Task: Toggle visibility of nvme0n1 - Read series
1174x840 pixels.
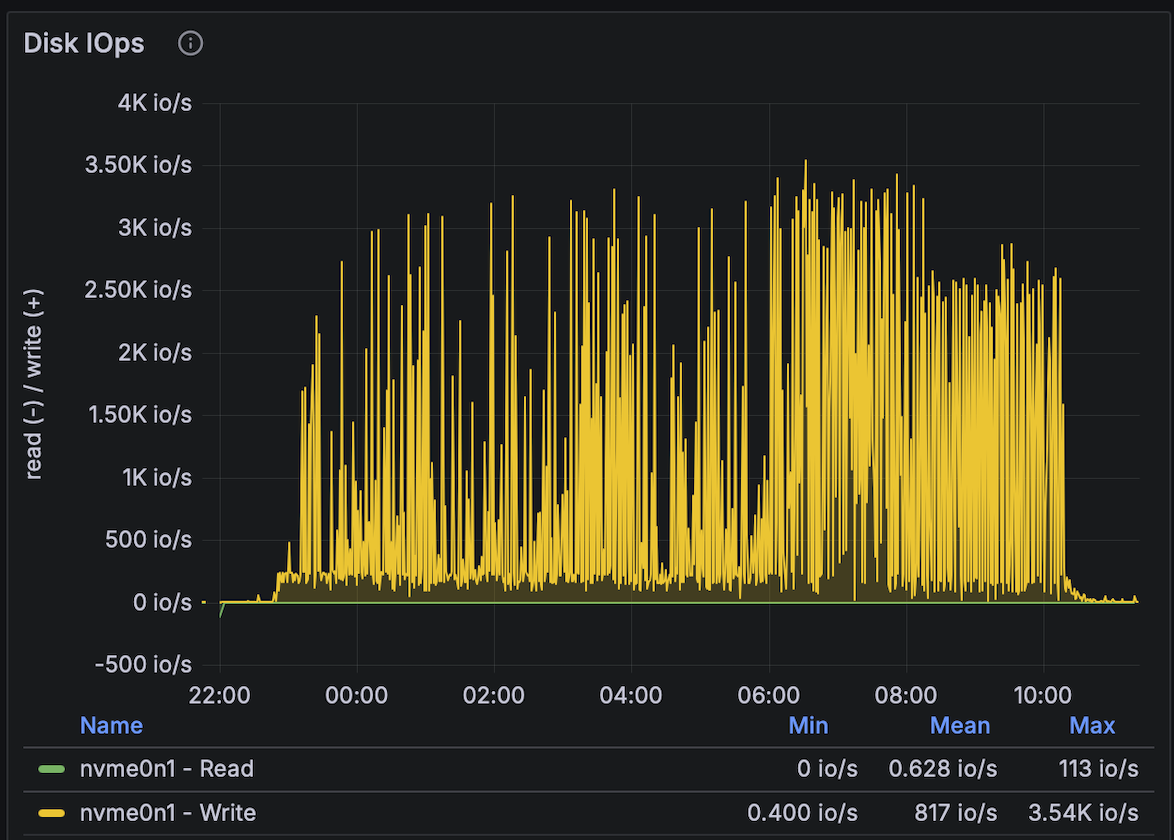Action: pos(166,769)
